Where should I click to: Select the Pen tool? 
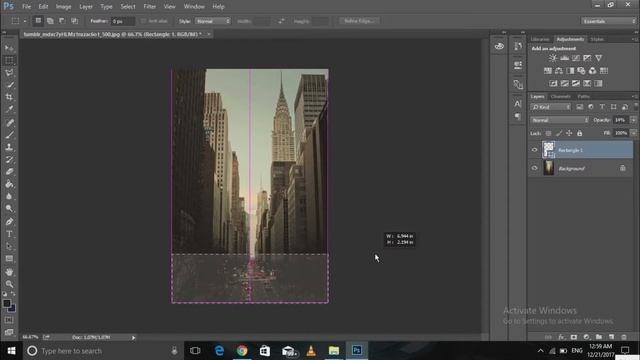point(9,222)
